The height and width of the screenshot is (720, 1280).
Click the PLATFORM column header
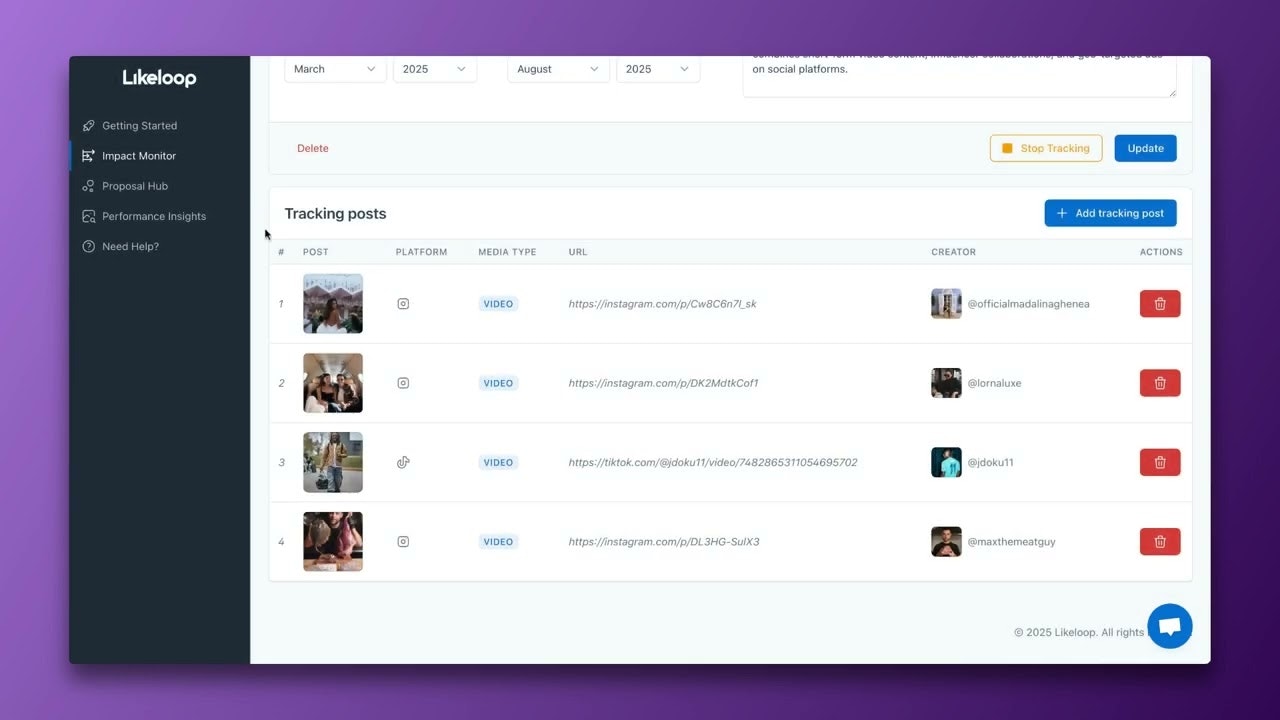click(x=421, y=252)
